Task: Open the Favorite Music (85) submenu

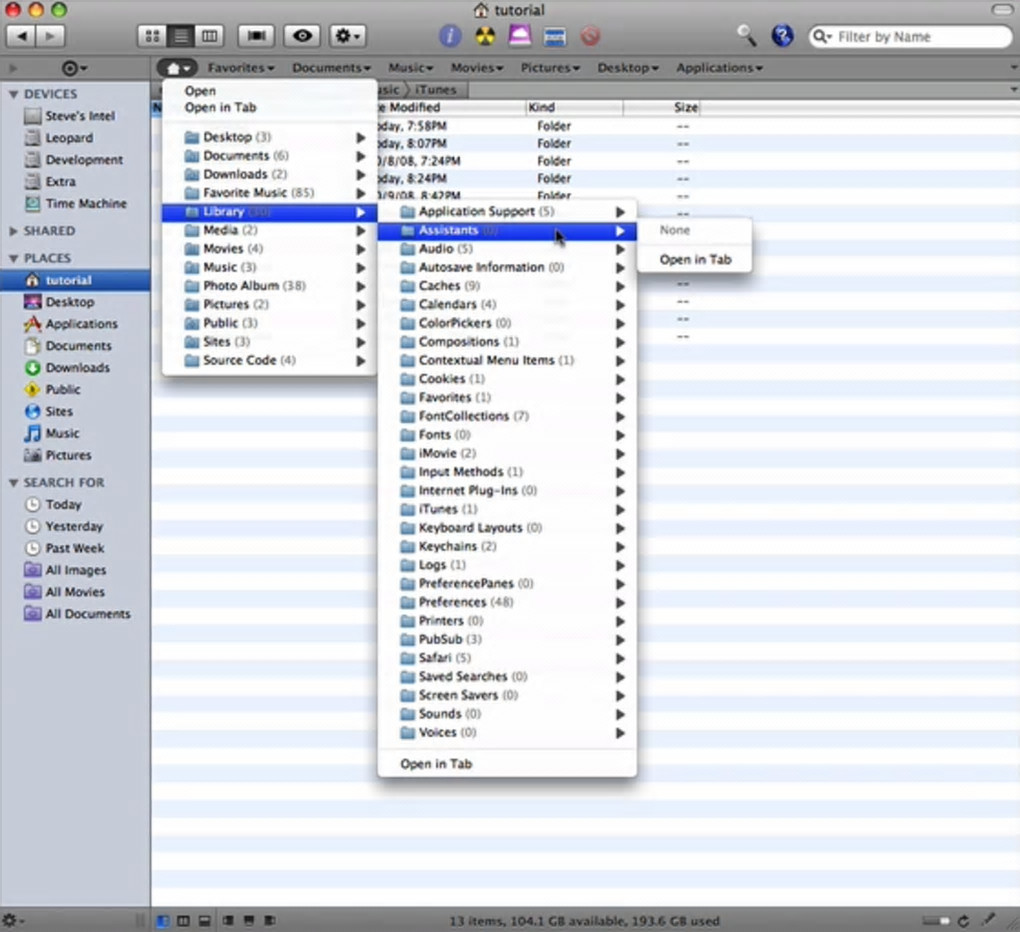Action: (269, 193)
